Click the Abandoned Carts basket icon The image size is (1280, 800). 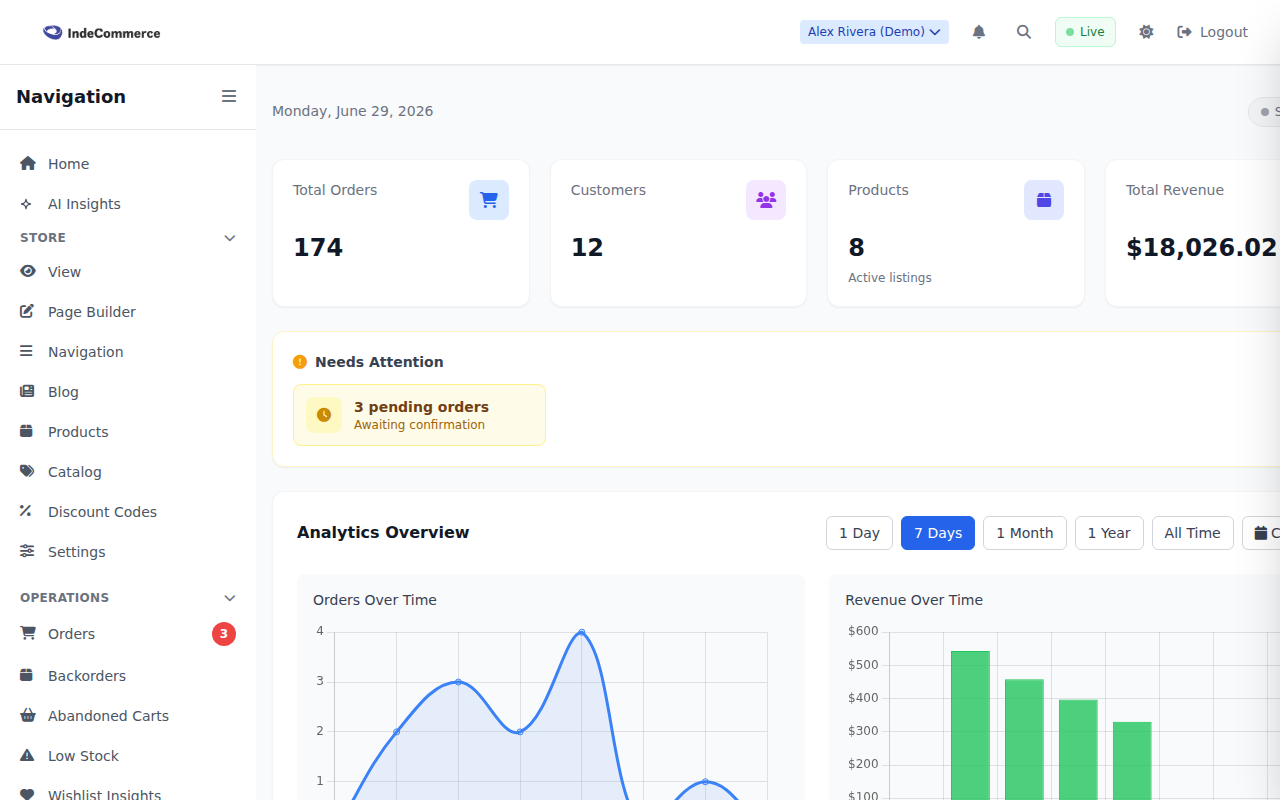(x=28, y=715)
